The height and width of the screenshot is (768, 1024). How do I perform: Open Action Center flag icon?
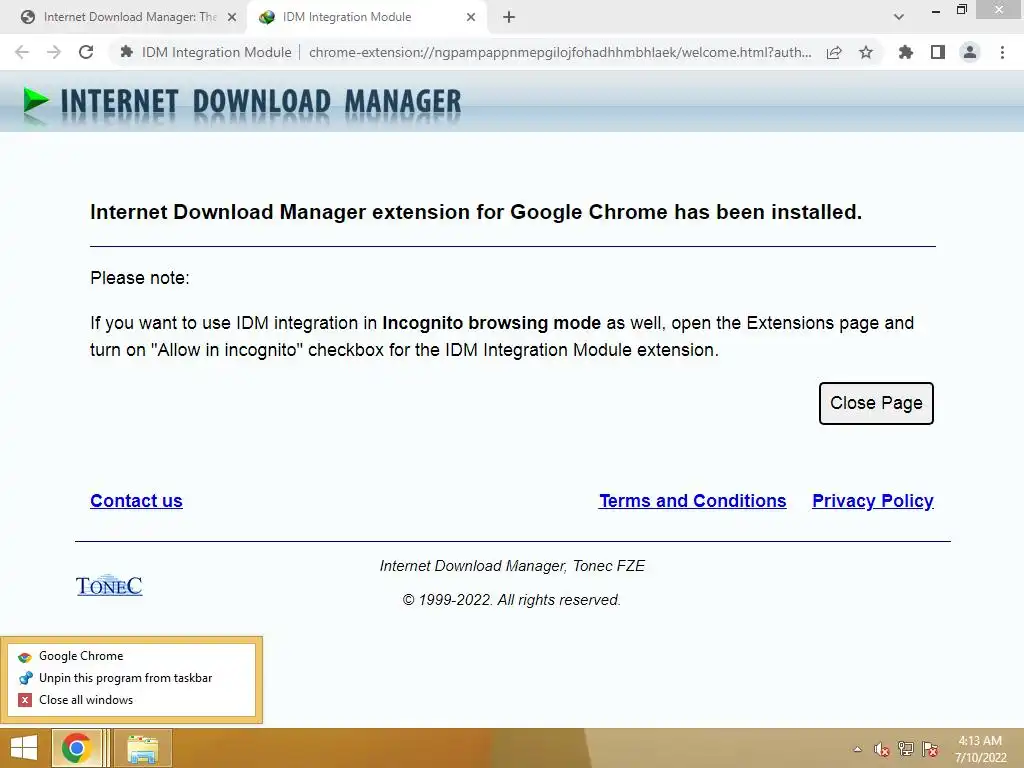coord(930,749)
